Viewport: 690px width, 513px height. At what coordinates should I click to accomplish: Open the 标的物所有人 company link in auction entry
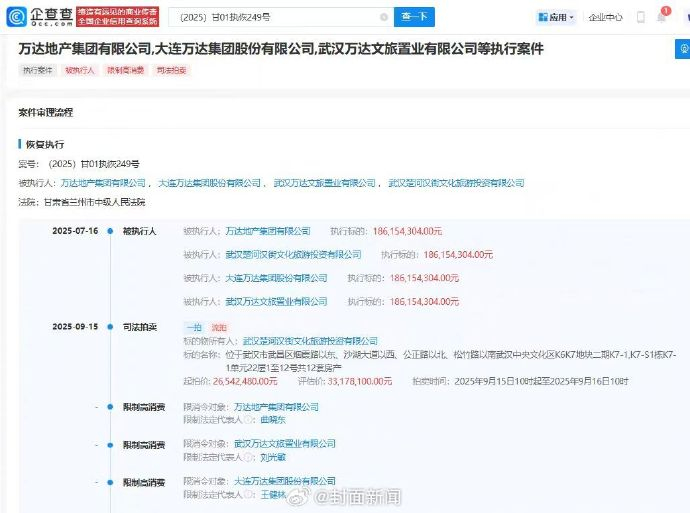[x=310, y=341]
